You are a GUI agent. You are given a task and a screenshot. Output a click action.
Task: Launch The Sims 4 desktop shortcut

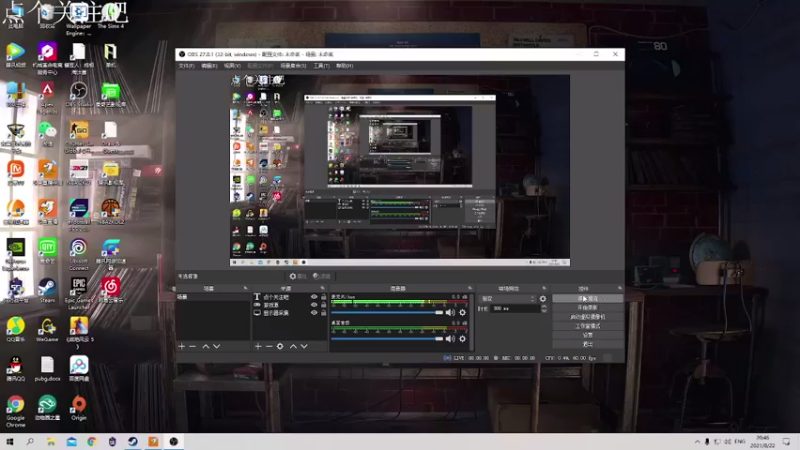111,16
